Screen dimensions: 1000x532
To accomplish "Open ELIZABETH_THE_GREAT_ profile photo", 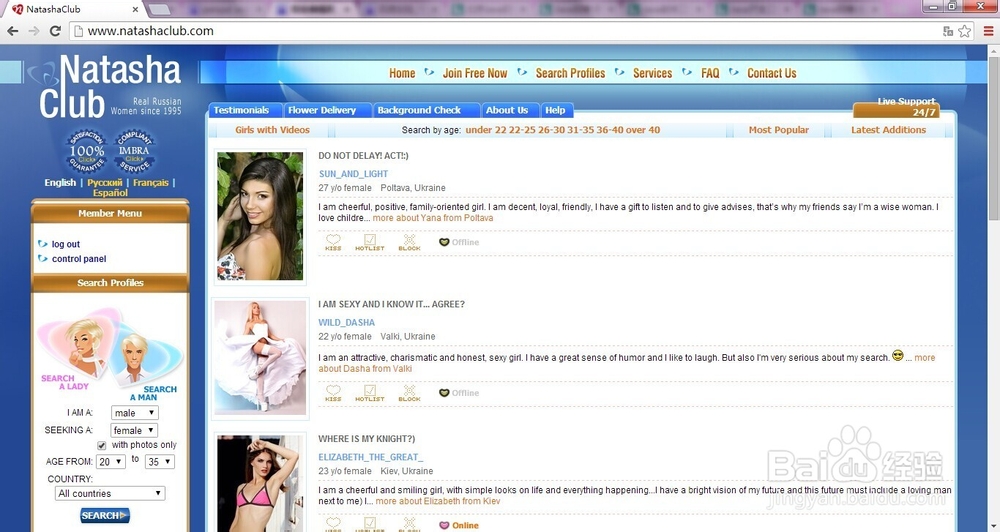I will (x=260, y=484).
